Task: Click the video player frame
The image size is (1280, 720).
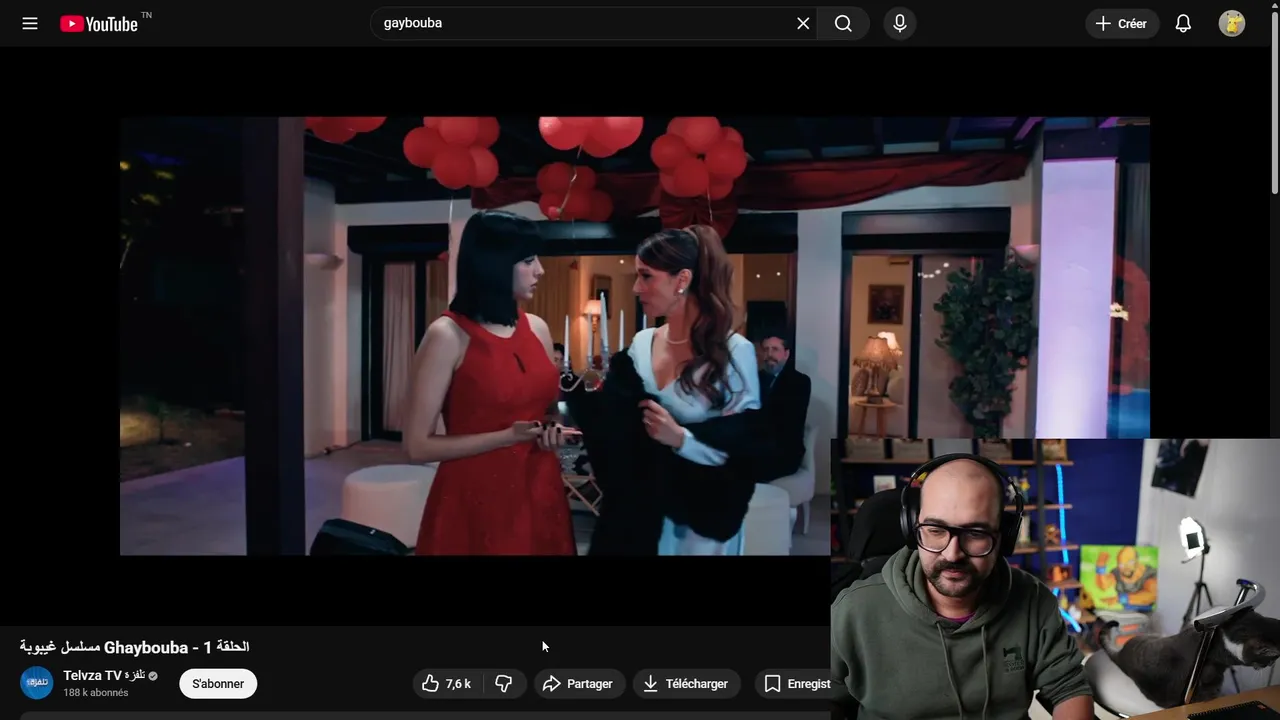Action: [635, 336]
